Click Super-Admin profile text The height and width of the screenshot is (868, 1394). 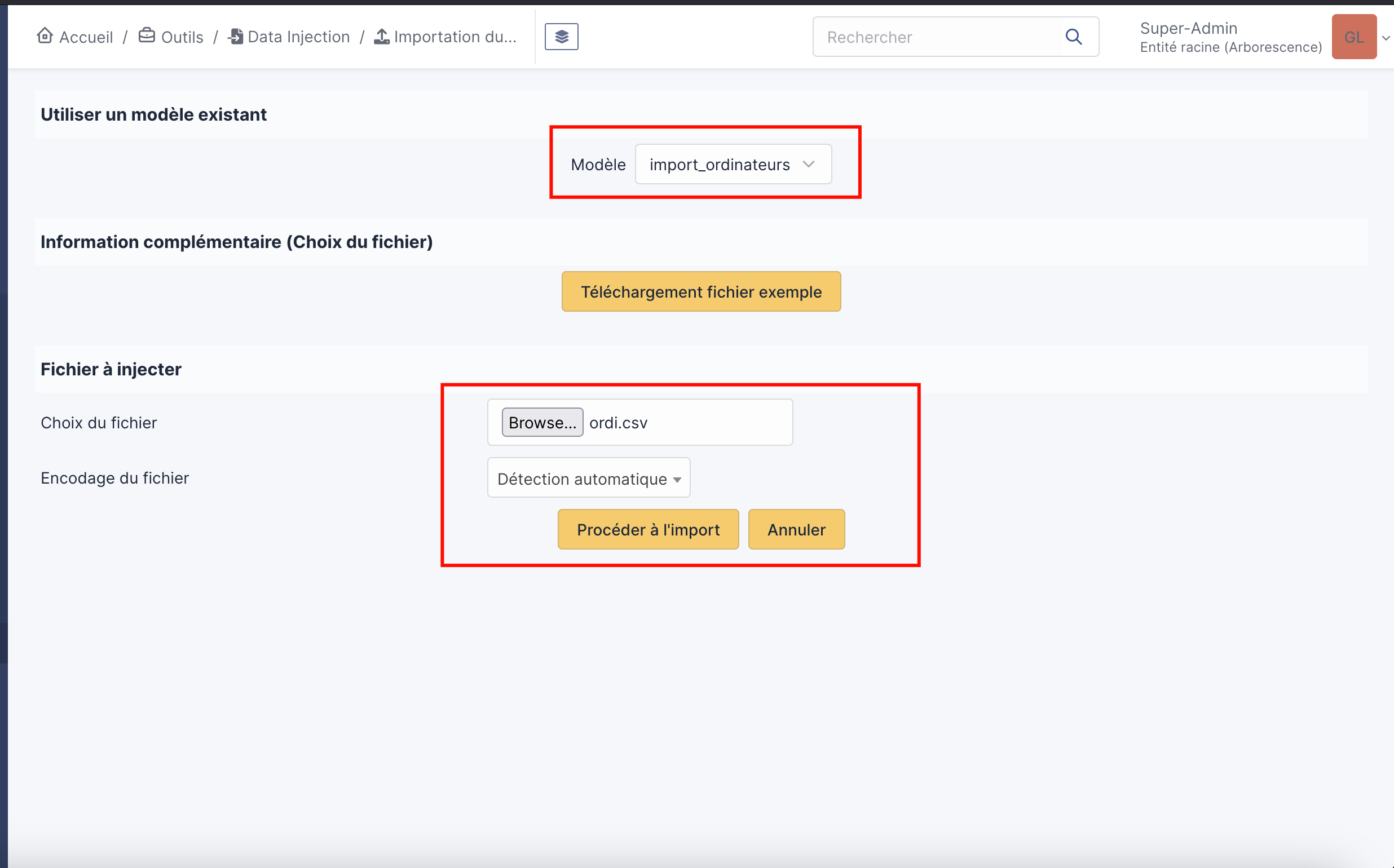coord(1188,28)
